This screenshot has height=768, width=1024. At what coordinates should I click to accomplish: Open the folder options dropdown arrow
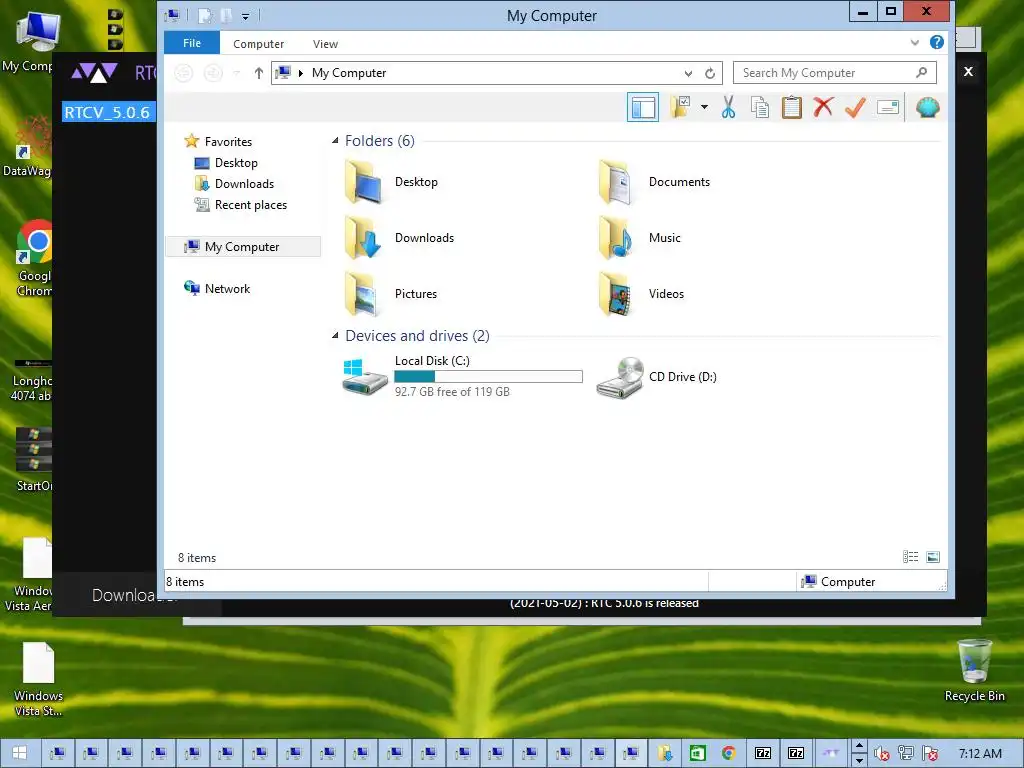click(x=704, y=107)
